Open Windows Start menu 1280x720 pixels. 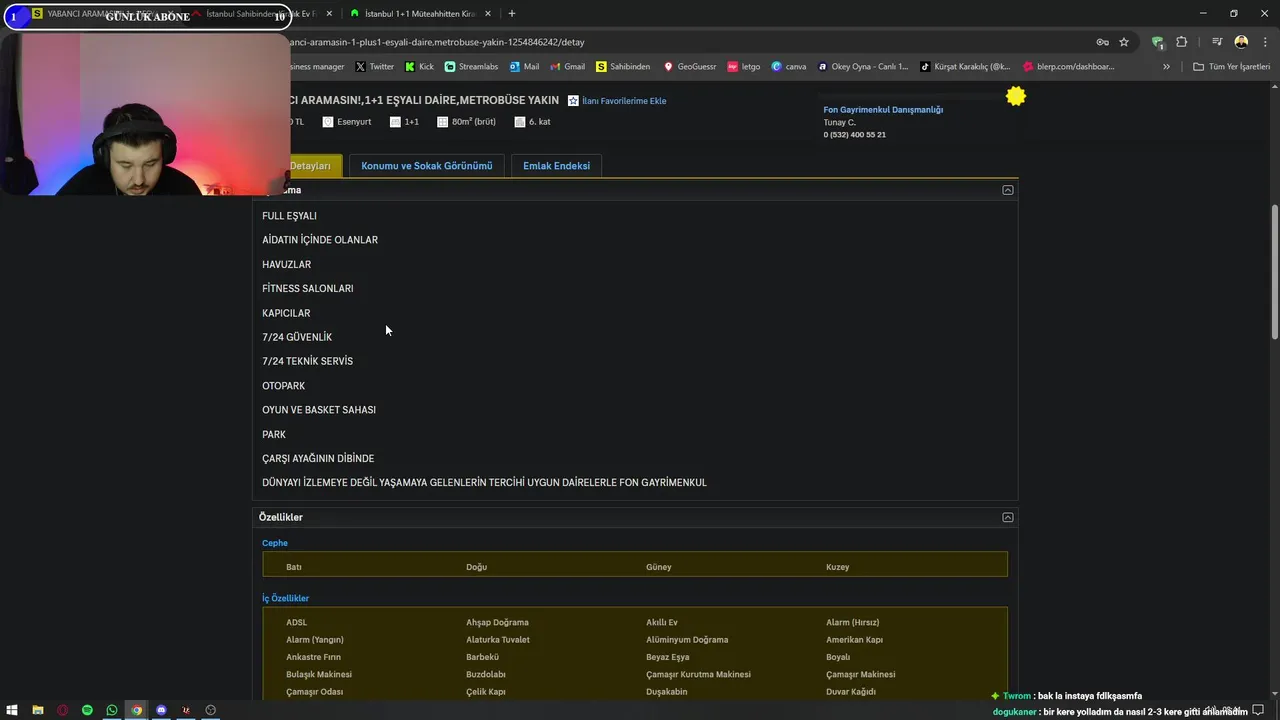pos(12,710)
